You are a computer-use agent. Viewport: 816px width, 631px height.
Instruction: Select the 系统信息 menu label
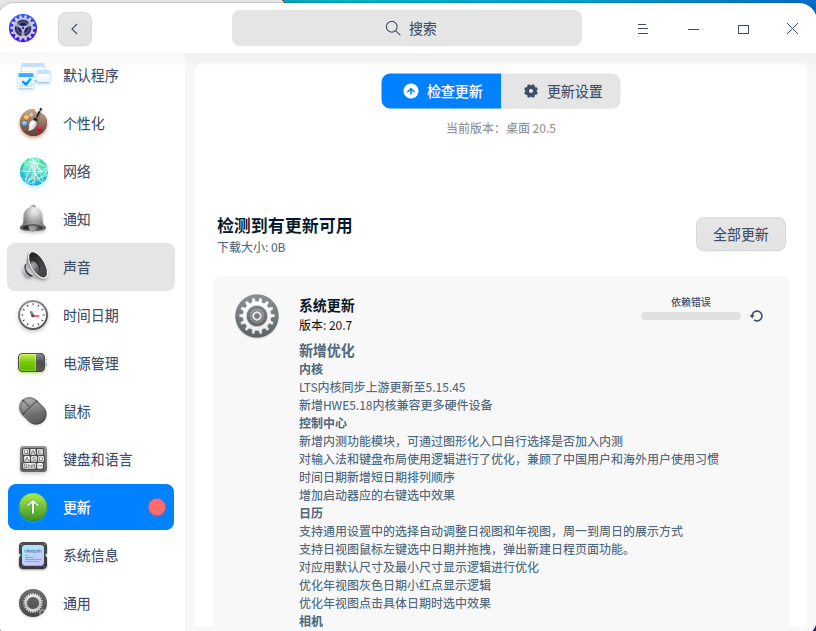coord(91,556)
